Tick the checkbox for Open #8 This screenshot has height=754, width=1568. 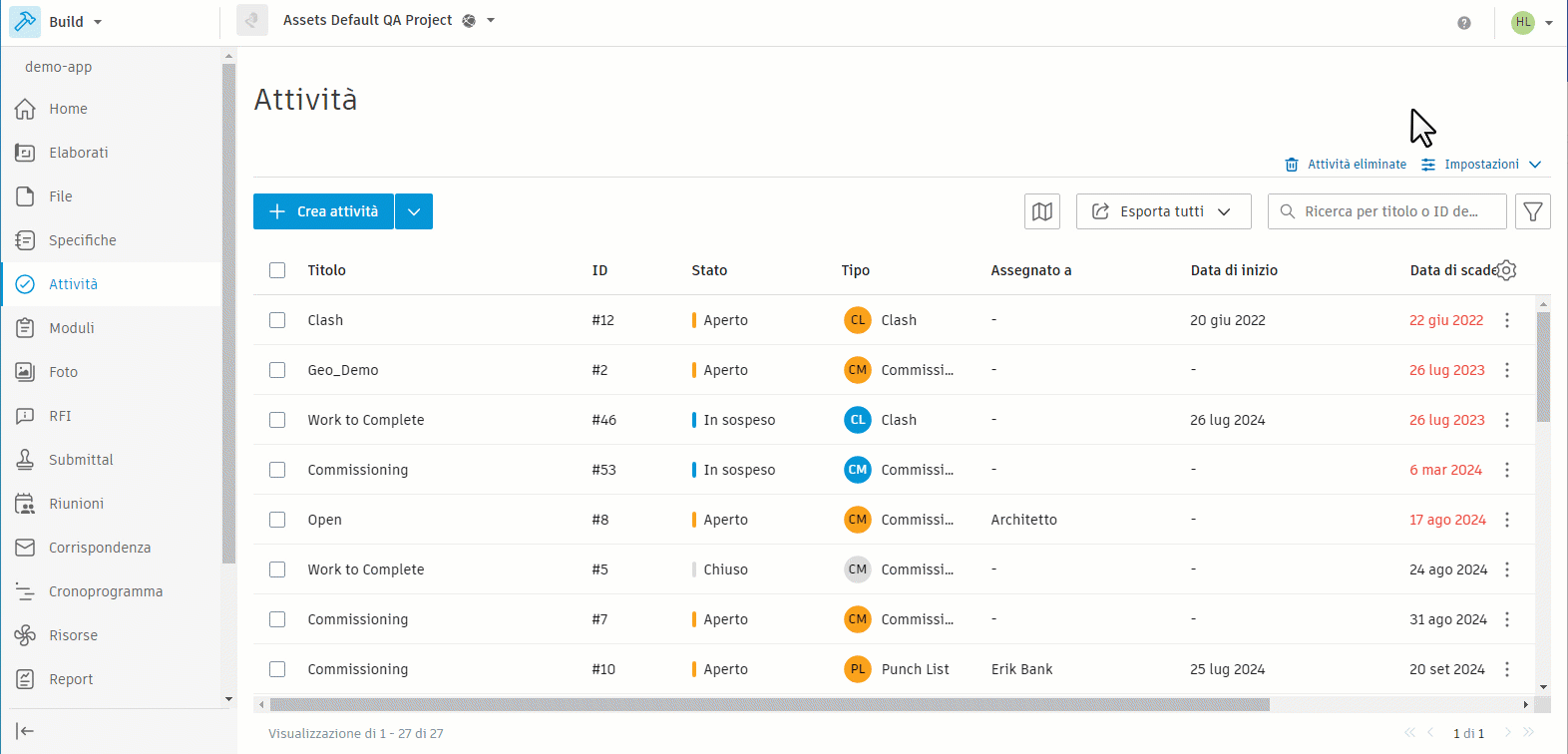coord(277,520)
